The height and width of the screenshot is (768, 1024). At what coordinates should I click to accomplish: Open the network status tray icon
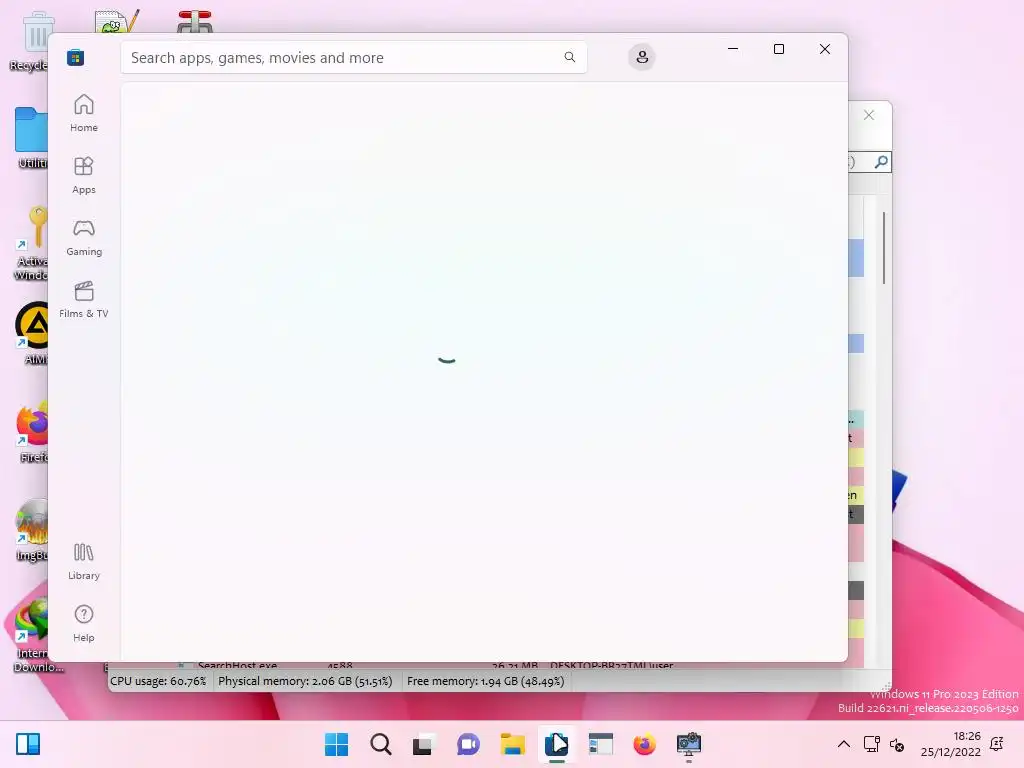click(871, 744)
